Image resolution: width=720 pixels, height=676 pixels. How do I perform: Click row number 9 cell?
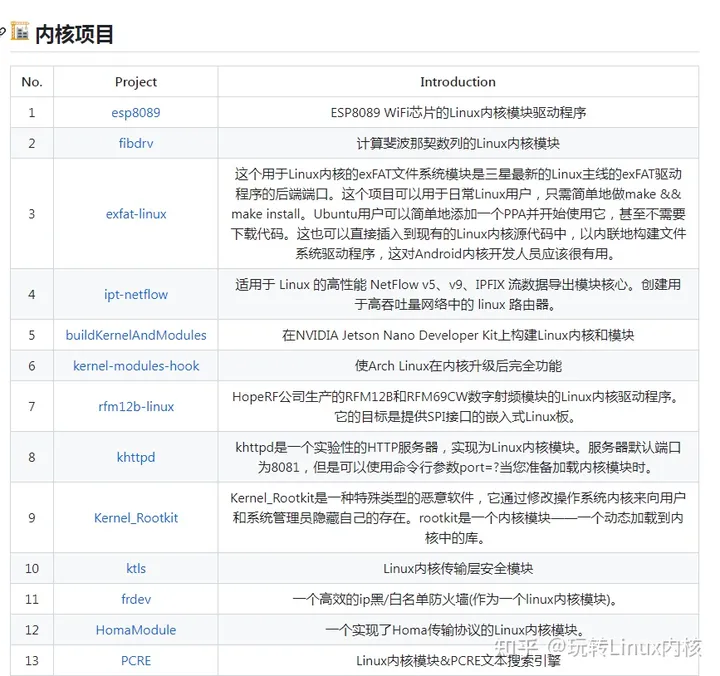(x=32, y=518)
